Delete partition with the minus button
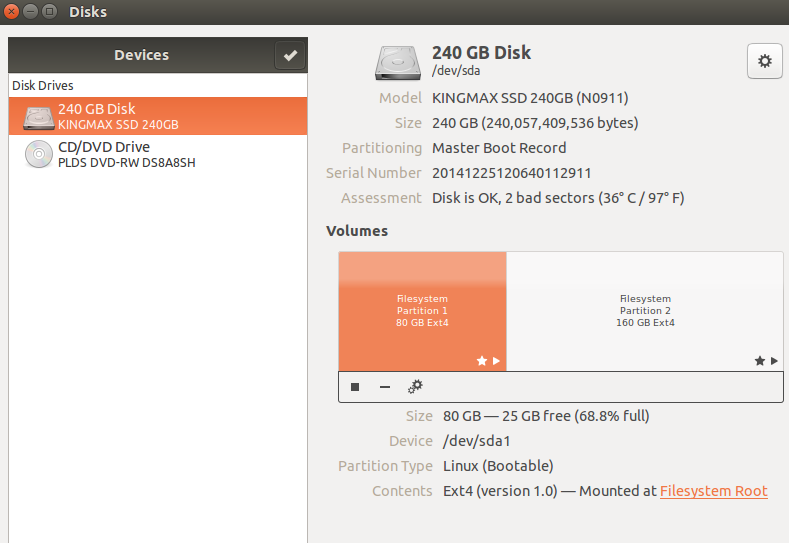The image size is (789, 543). [385, 387]
